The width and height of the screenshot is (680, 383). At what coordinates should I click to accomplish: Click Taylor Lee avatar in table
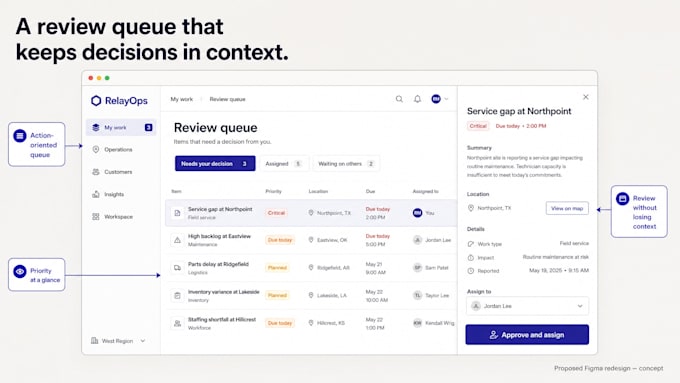click(417, 295)
